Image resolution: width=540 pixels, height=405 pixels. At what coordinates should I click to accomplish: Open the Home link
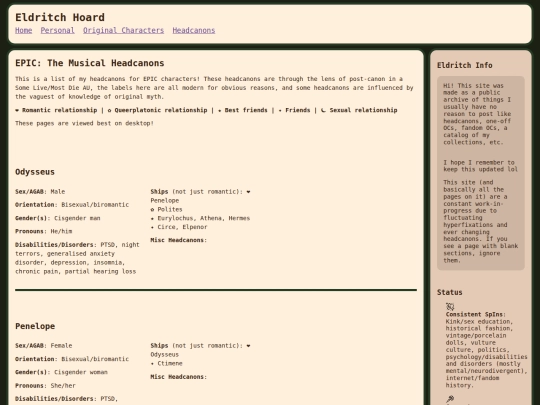tap(23, 30)
